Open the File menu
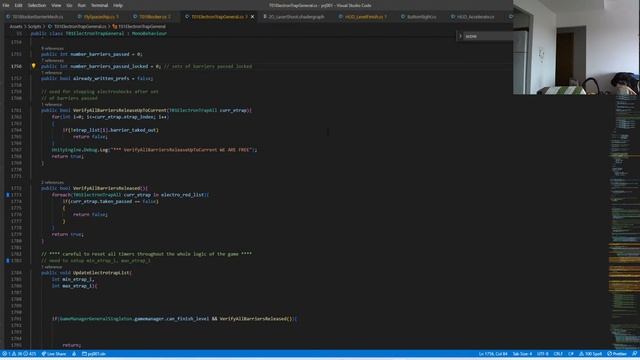The width and height of the screenshot is (640, 360). coord(6,5)
